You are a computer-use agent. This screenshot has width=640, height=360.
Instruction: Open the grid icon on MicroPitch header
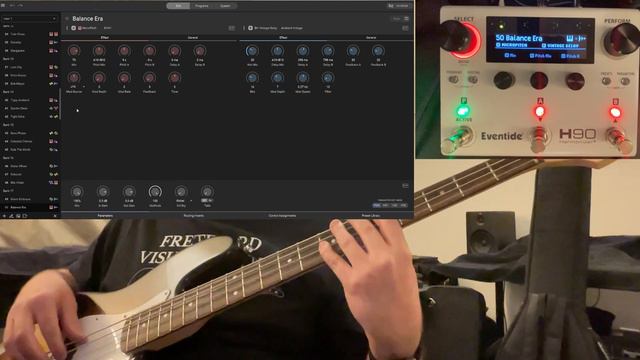(x=231, y=28)
